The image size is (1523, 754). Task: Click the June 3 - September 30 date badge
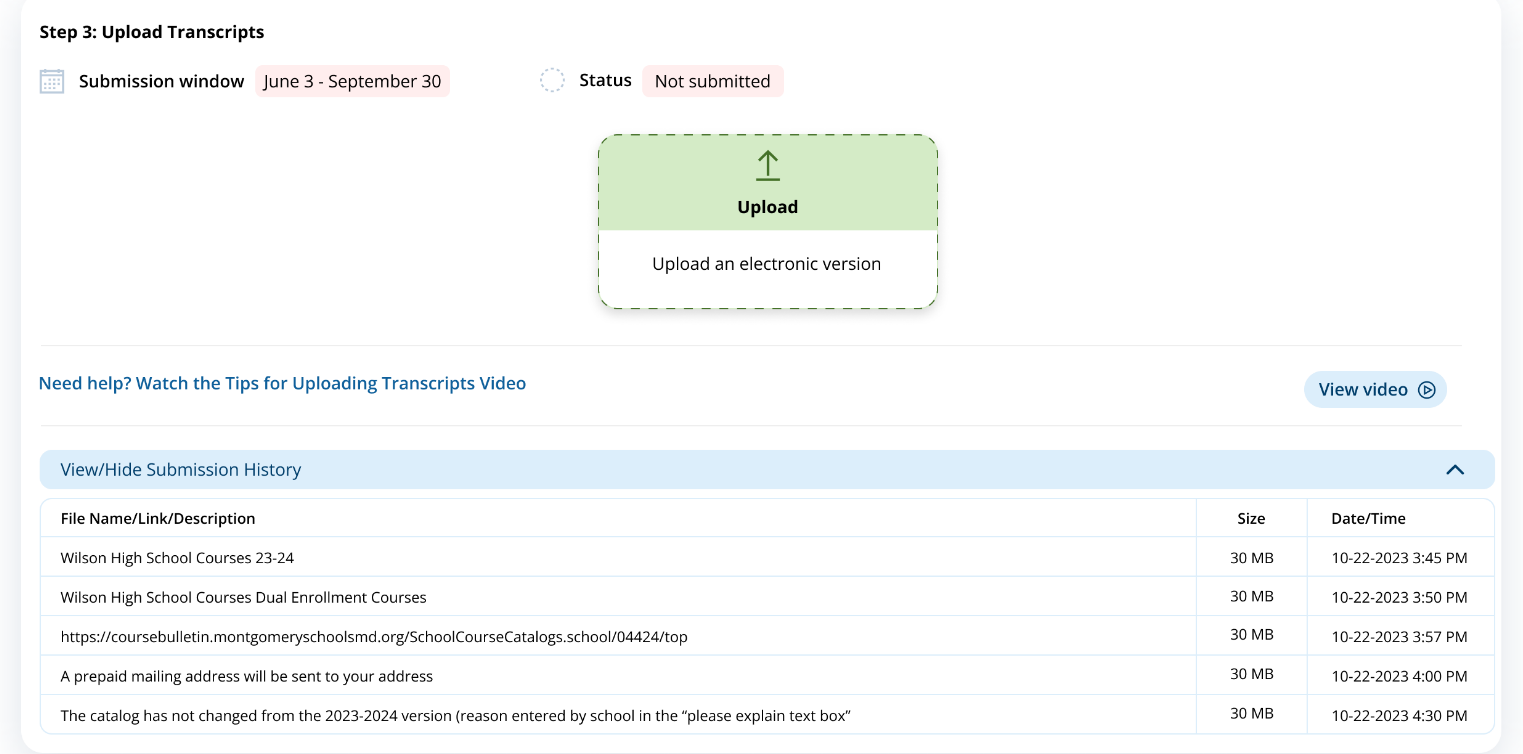pos(352,81)
